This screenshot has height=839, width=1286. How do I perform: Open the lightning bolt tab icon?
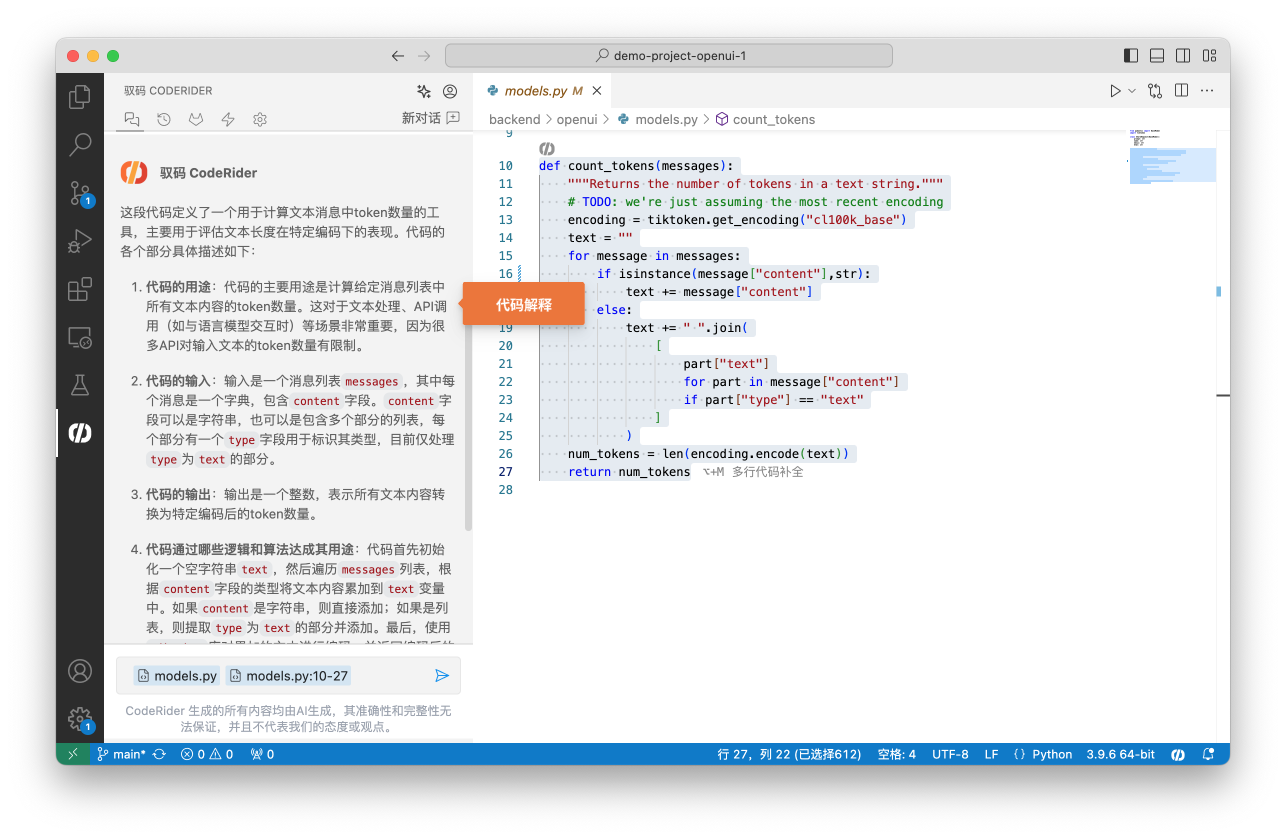point(228,119)
